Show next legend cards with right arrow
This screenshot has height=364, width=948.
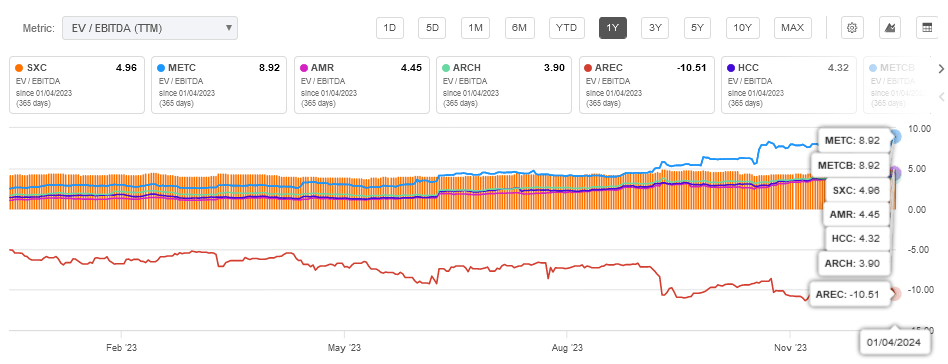click(x=941, y=68)
